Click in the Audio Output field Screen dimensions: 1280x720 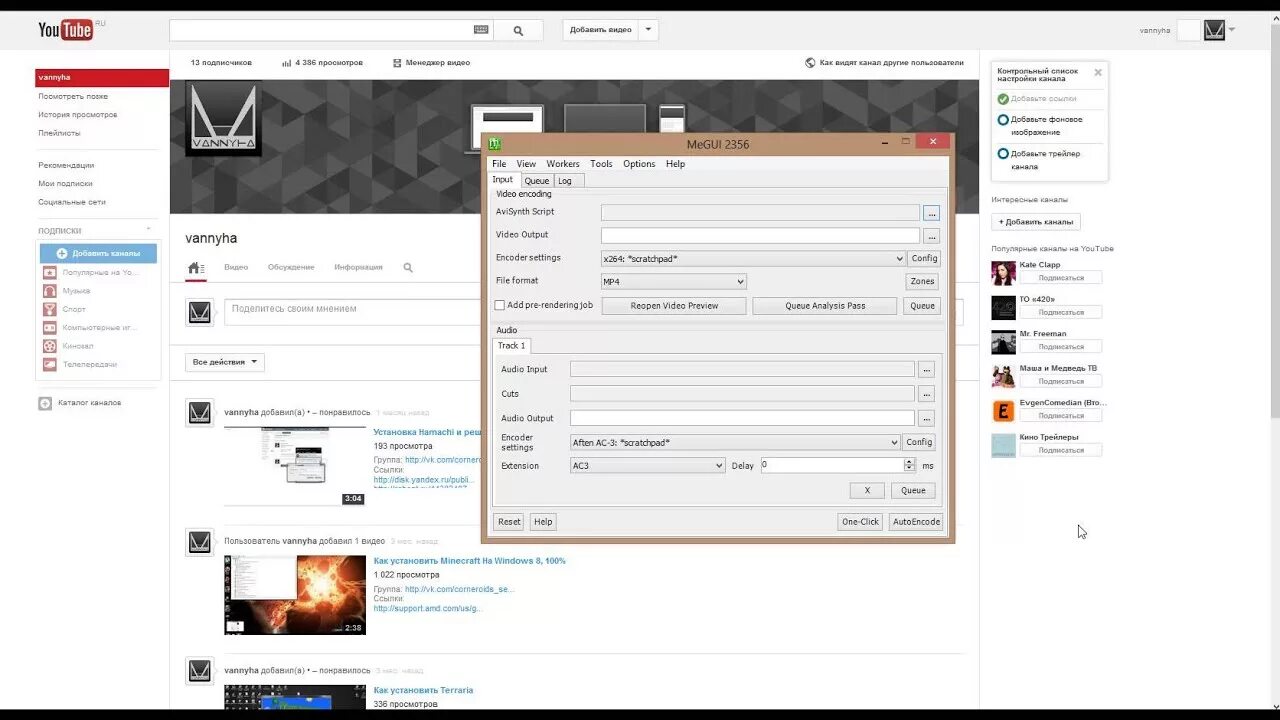(742, 419)
